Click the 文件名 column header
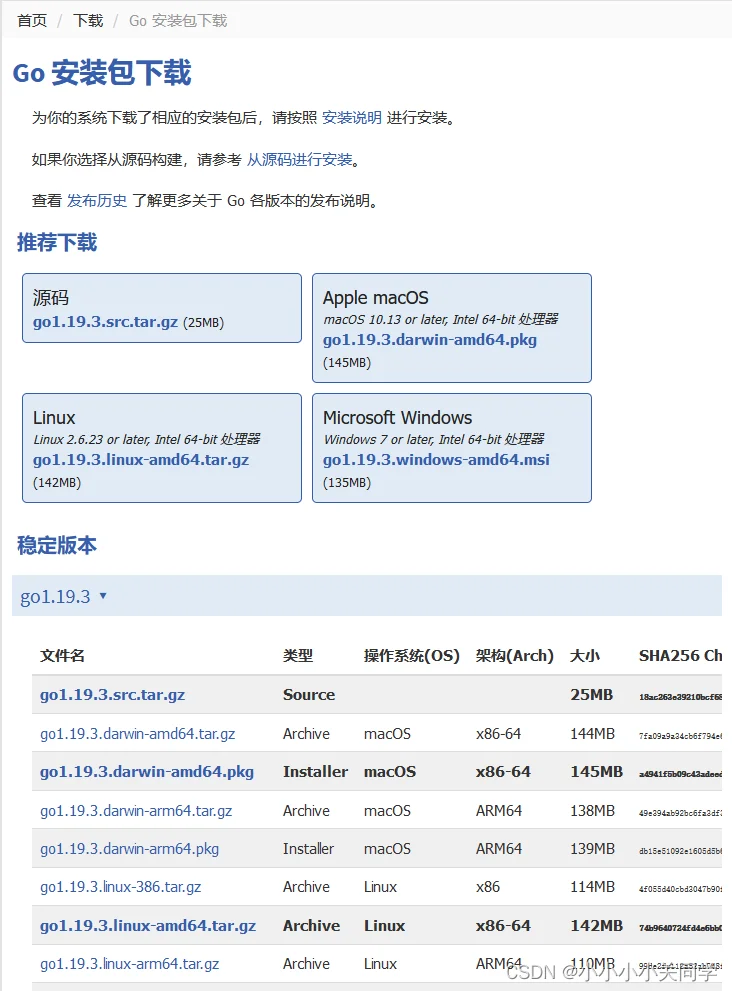This screenshot has height=991, width=732. click(x=62, y=656)
